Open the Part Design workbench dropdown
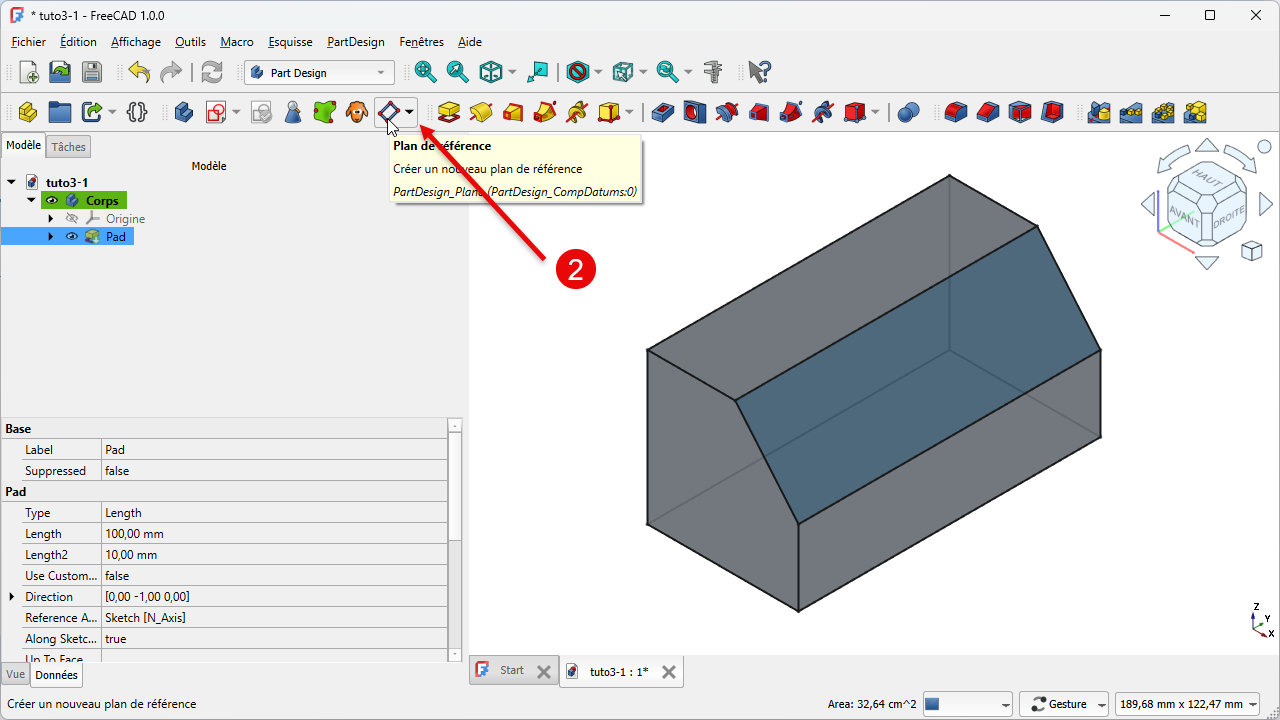This screenshot has height=720, width=1280. [x=319, y=72]
